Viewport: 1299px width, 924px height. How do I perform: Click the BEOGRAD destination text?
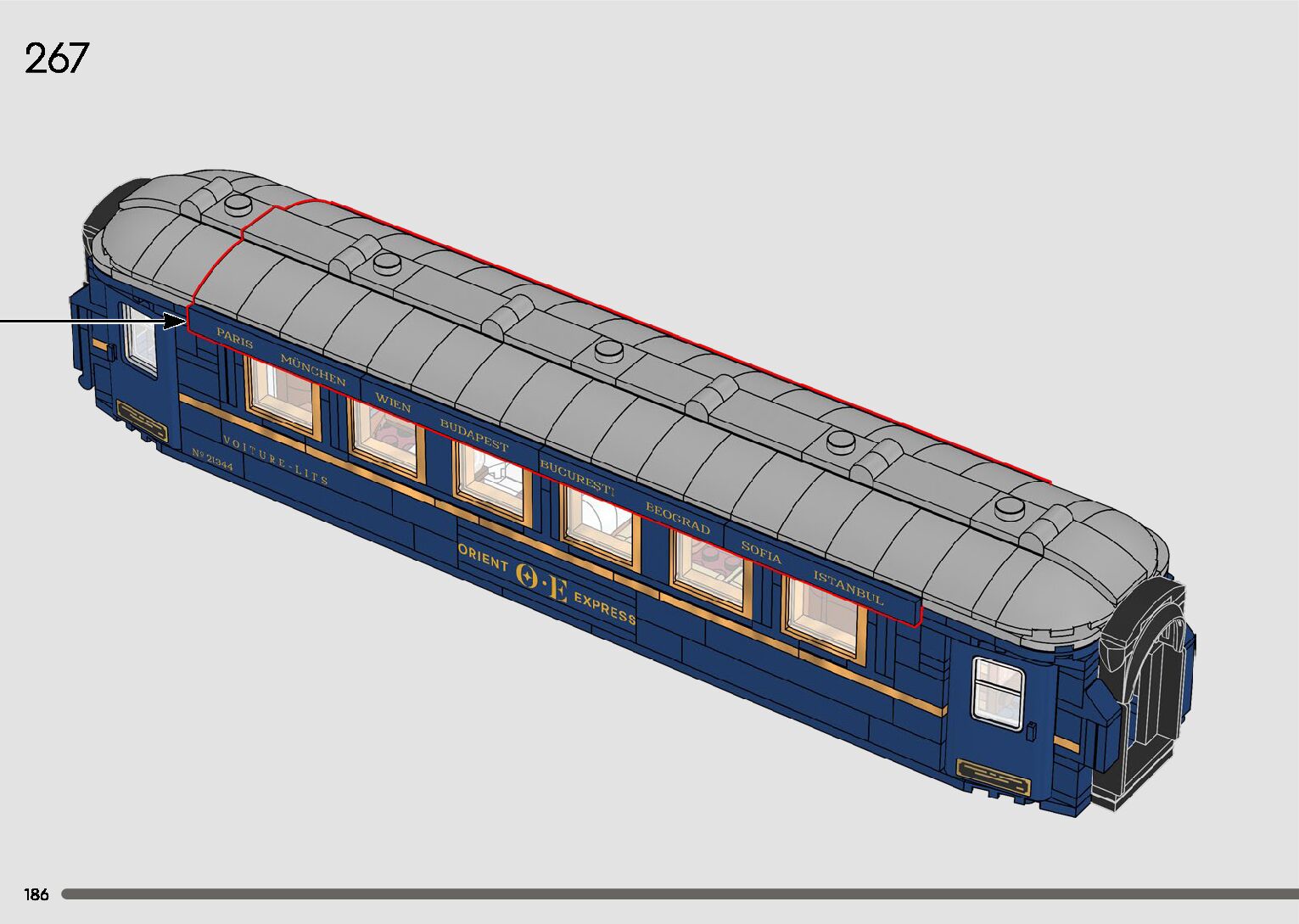677,519
